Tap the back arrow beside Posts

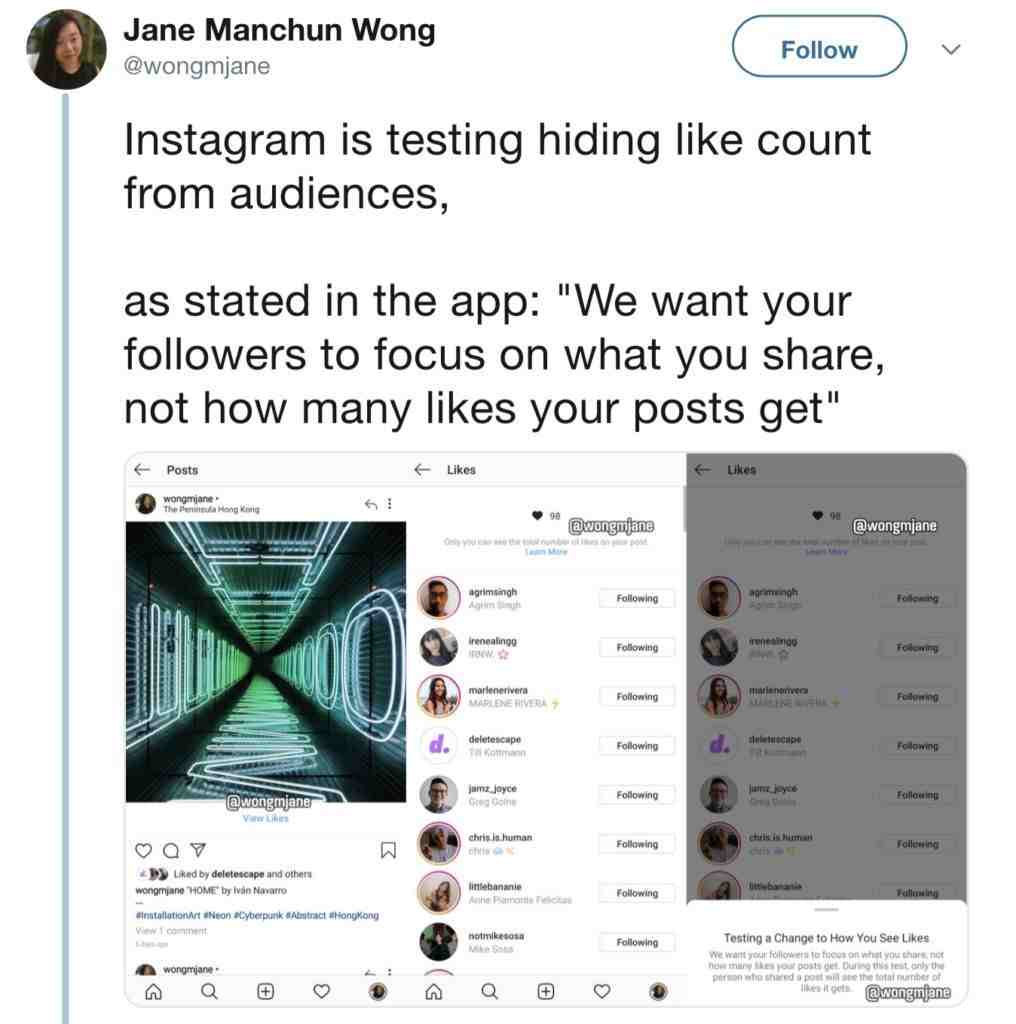[x=142, y=470]
